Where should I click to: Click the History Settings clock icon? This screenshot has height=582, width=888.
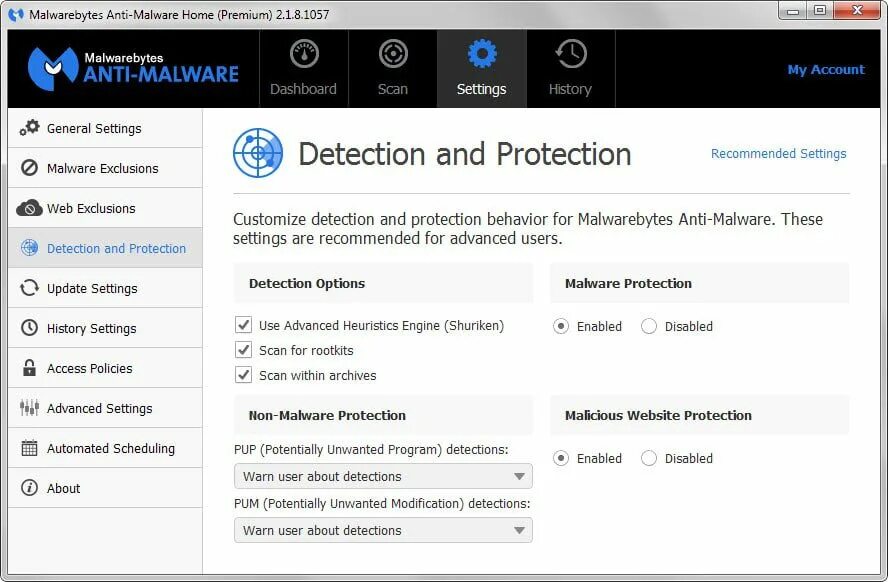tap(28, 328)
